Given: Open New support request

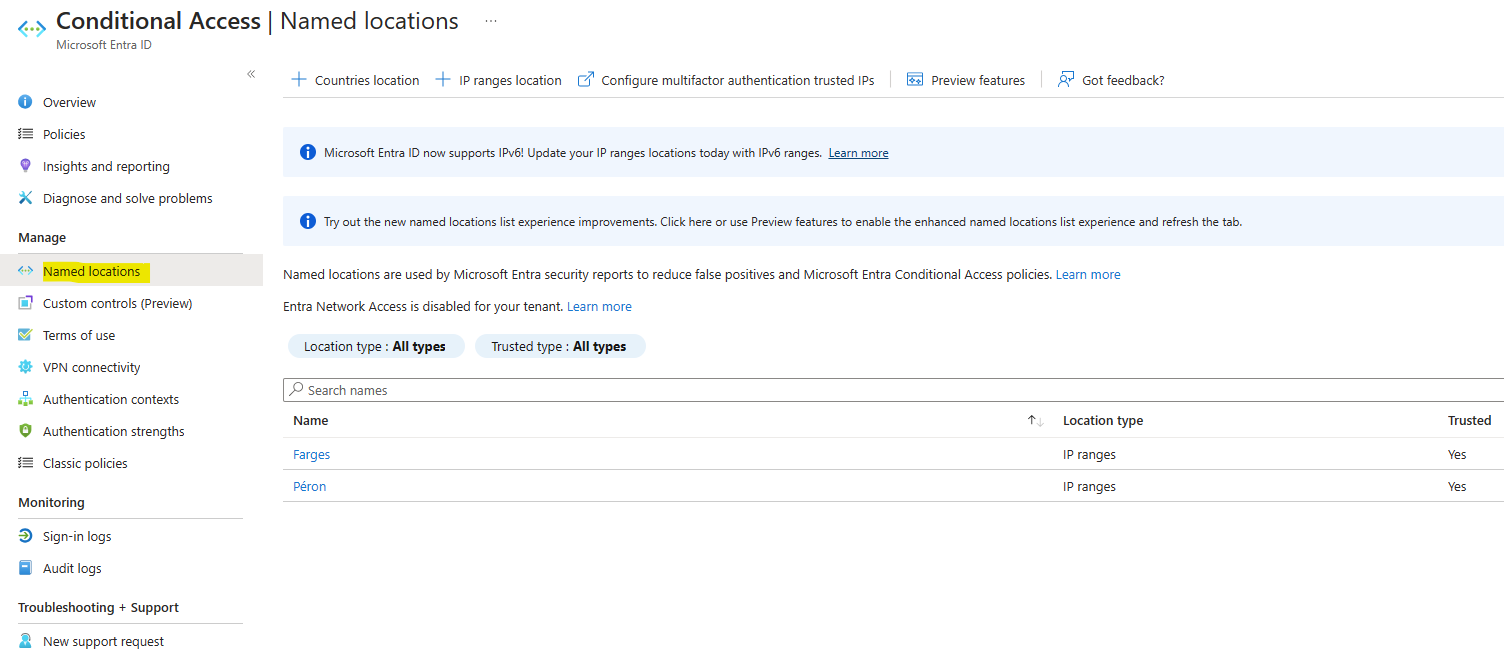Looking at the screenshot, I should click(103, 641).
